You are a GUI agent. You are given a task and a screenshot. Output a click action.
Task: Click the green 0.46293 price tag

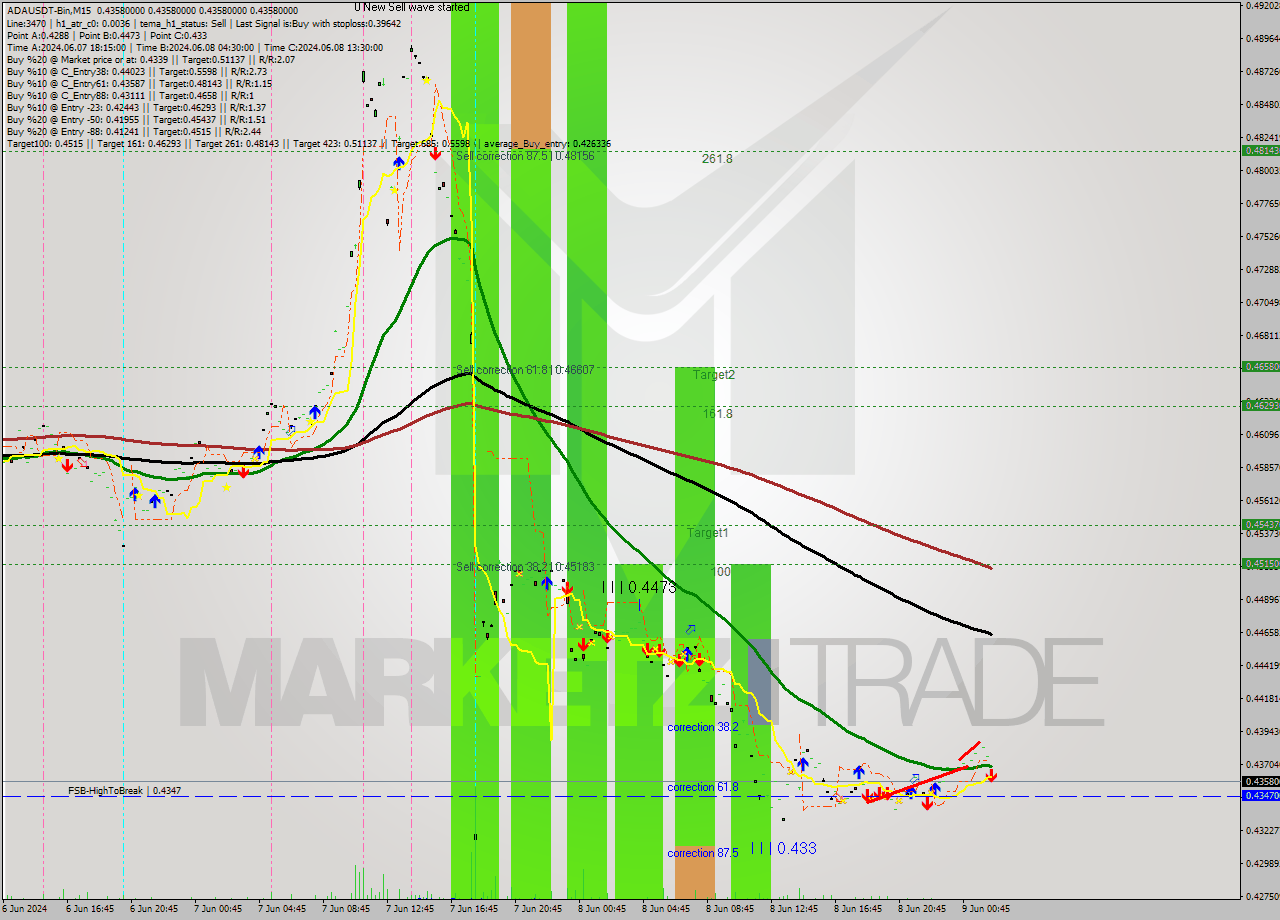(1260, 405)
